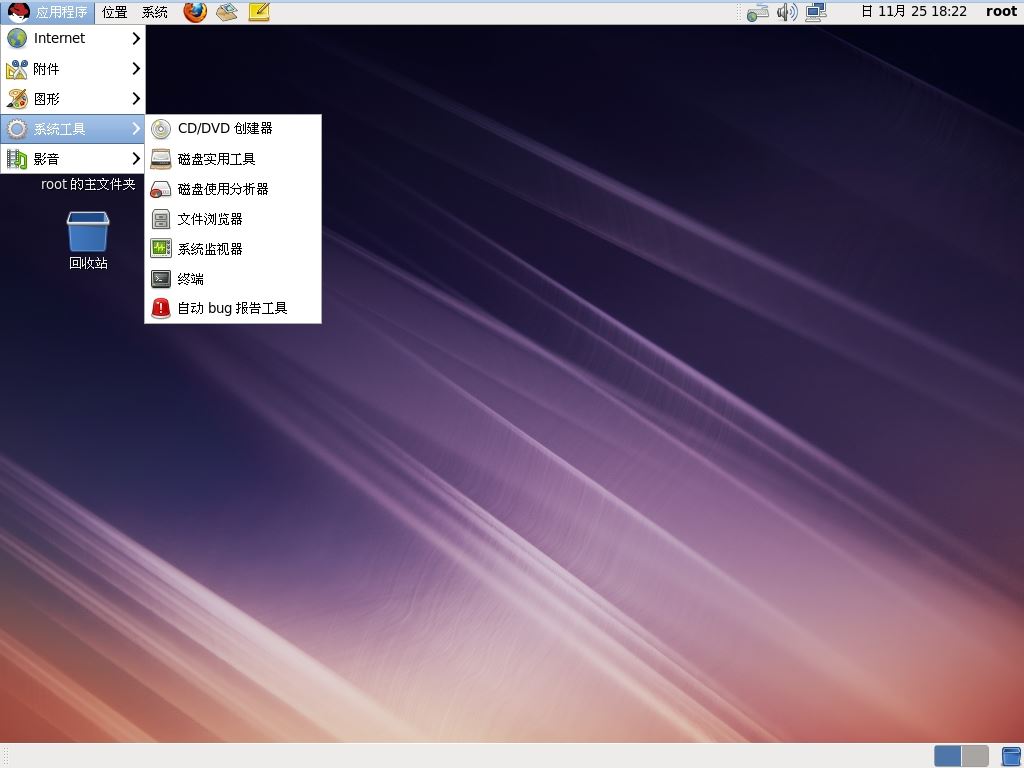
Task: Click the 磁盘实用工具 drive icon
Action: click(161, 159)
